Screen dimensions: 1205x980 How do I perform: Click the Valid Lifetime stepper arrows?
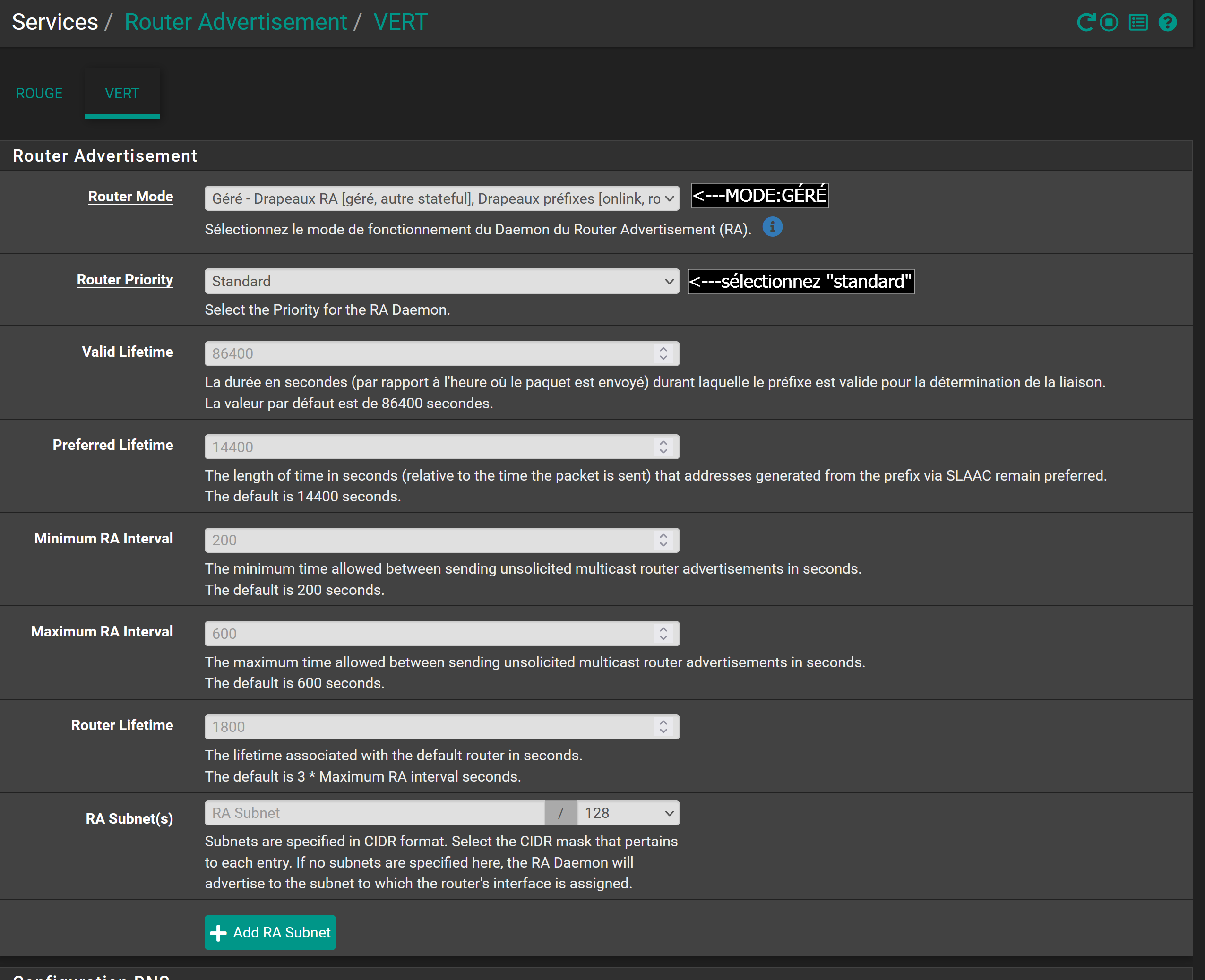663,353
